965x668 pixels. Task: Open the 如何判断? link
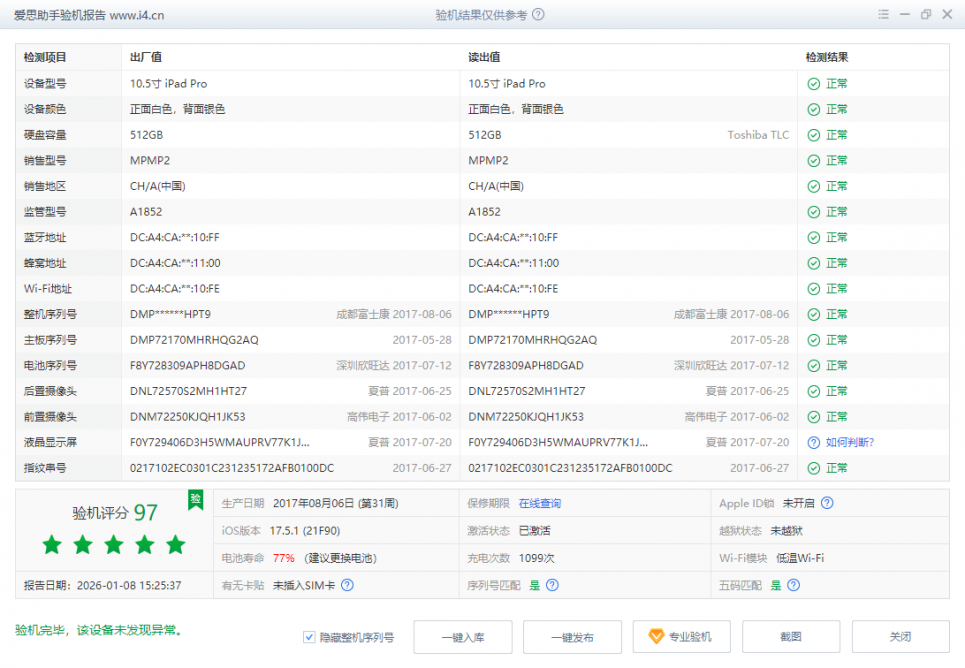pos(850,442)
